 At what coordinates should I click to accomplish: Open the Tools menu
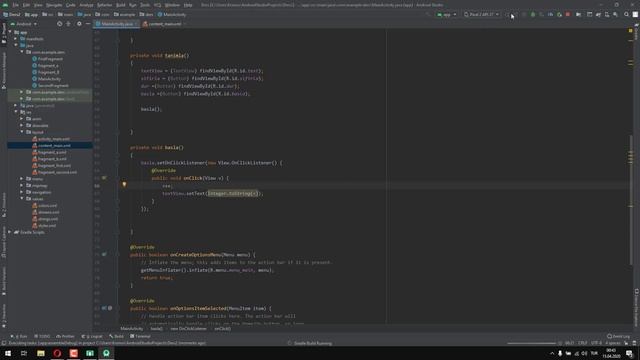coord(145,5)
